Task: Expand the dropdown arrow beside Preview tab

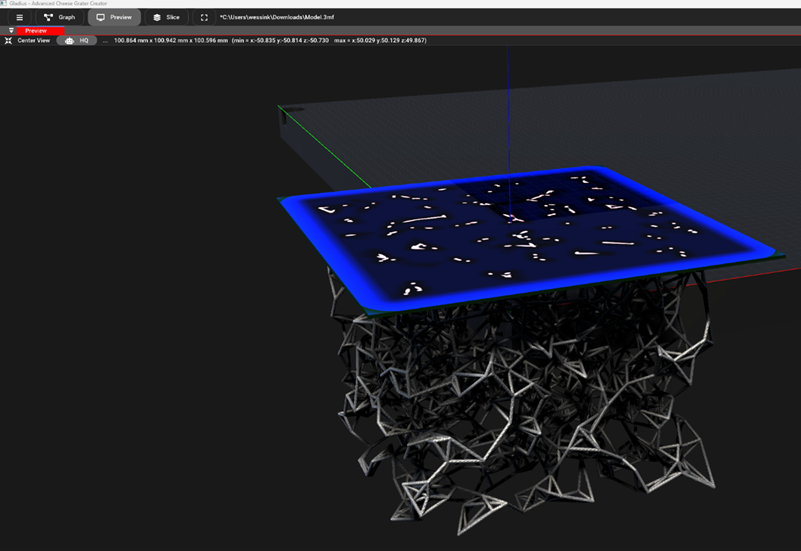Action: pyautogui.click(x=11, y=31)
